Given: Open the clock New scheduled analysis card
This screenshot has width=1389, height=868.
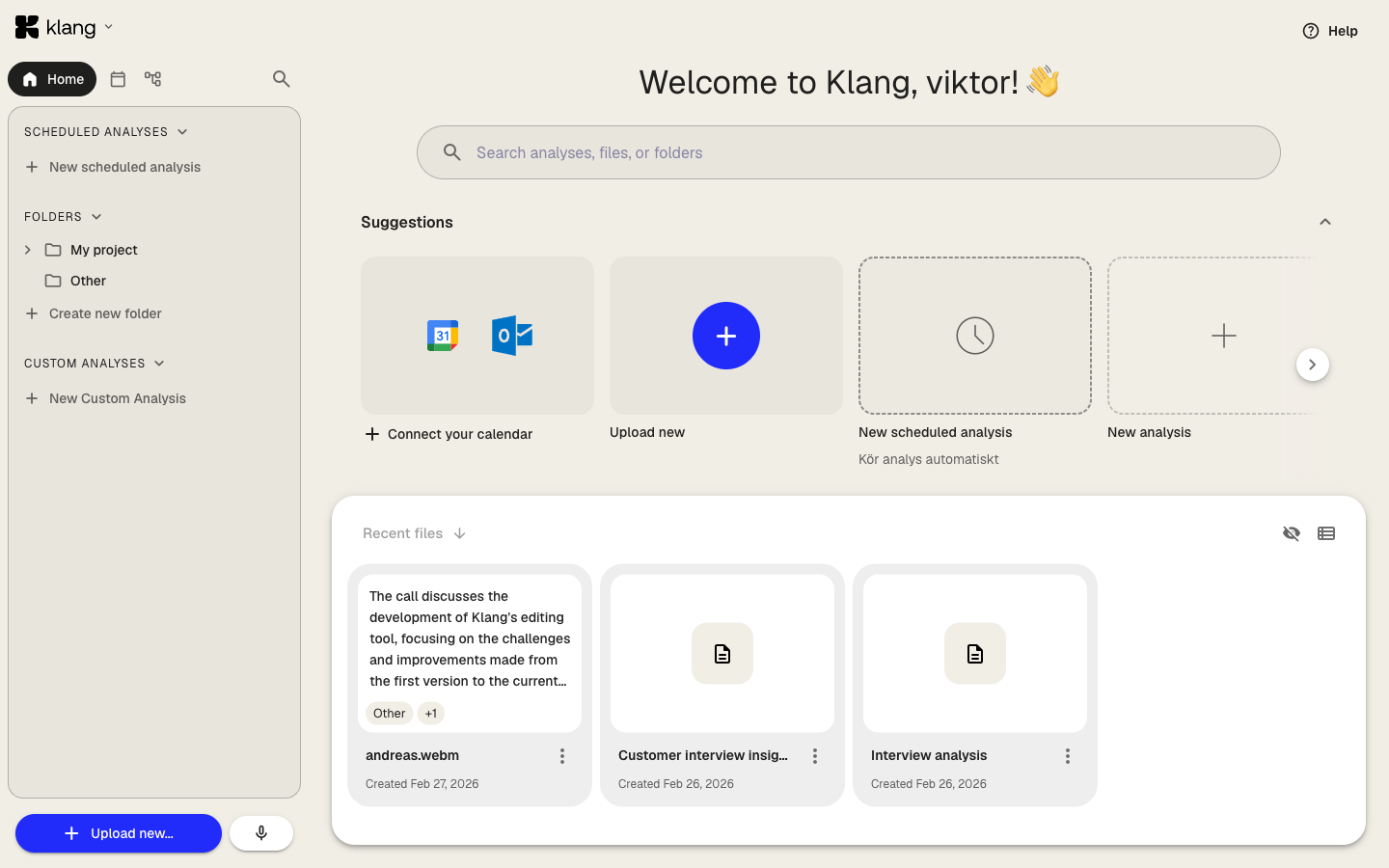Looking at the screenshot, I should click(975, 336).
